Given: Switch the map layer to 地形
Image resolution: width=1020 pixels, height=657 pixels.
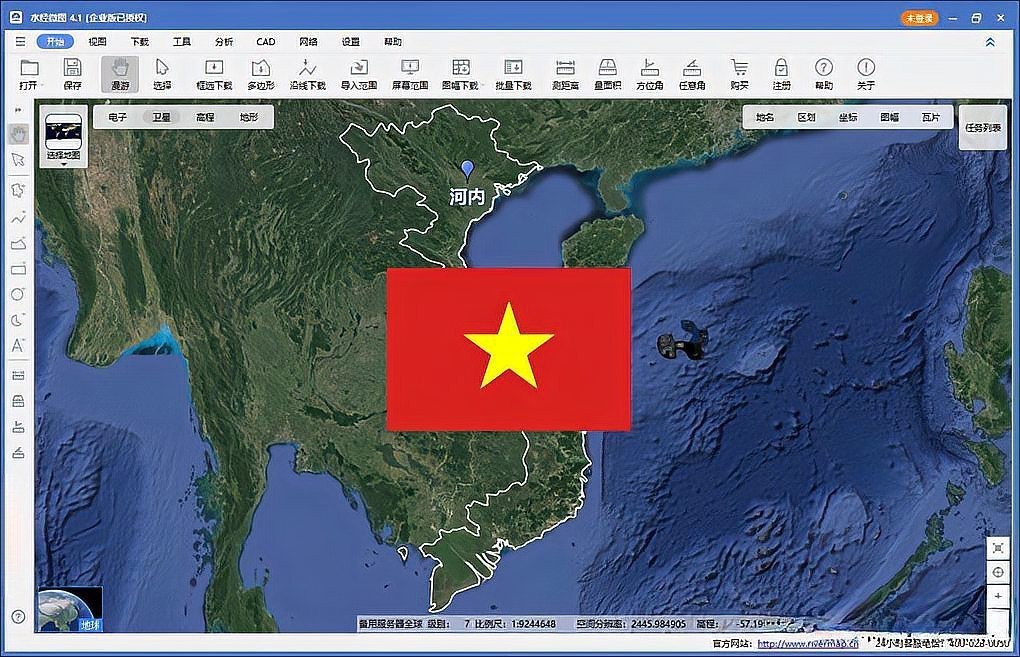Looking at the screenshot, I should click(249, 117).
